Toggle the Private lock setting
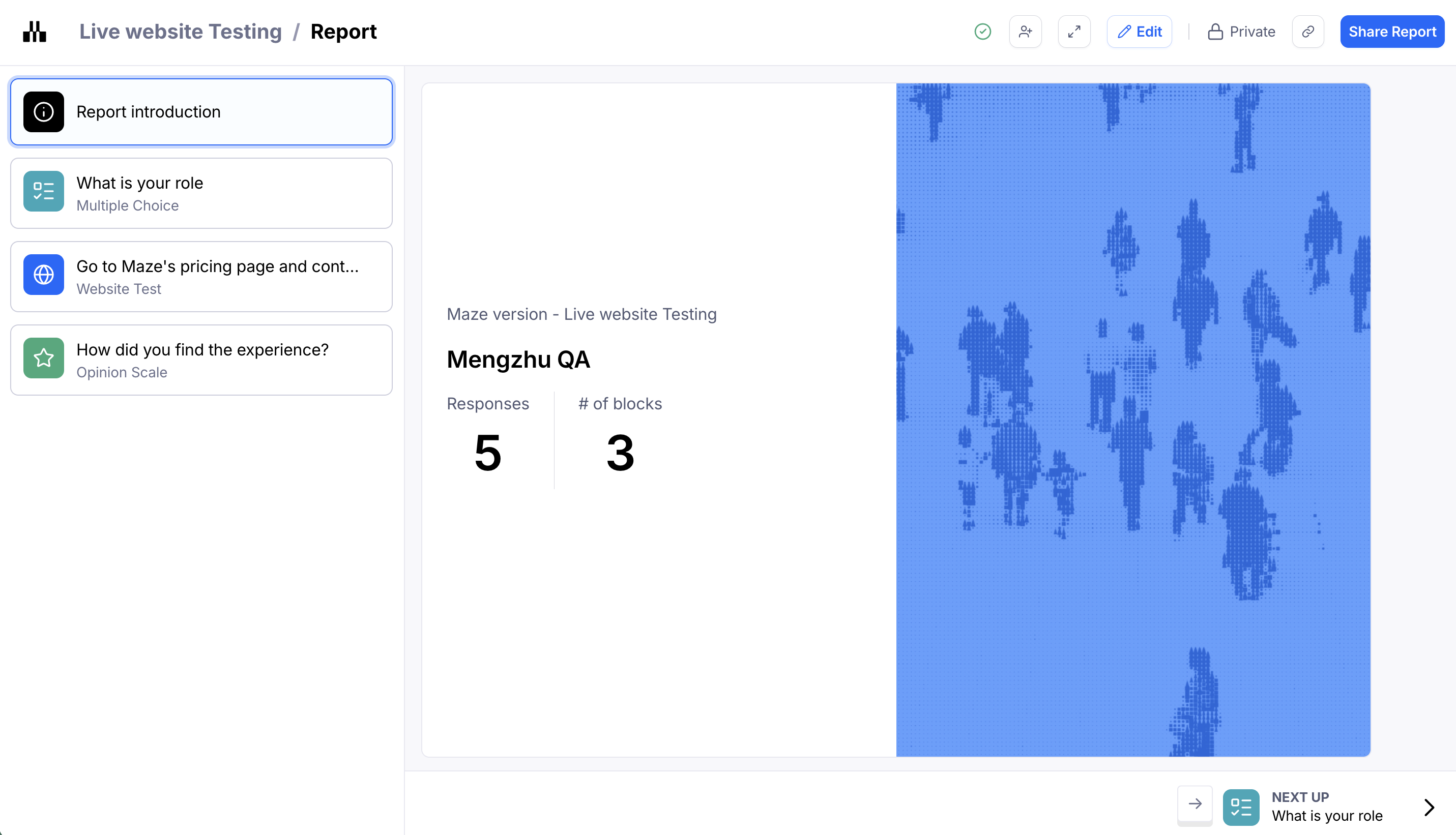Viewport: 1456px width, 835px height. point(1241,32)
